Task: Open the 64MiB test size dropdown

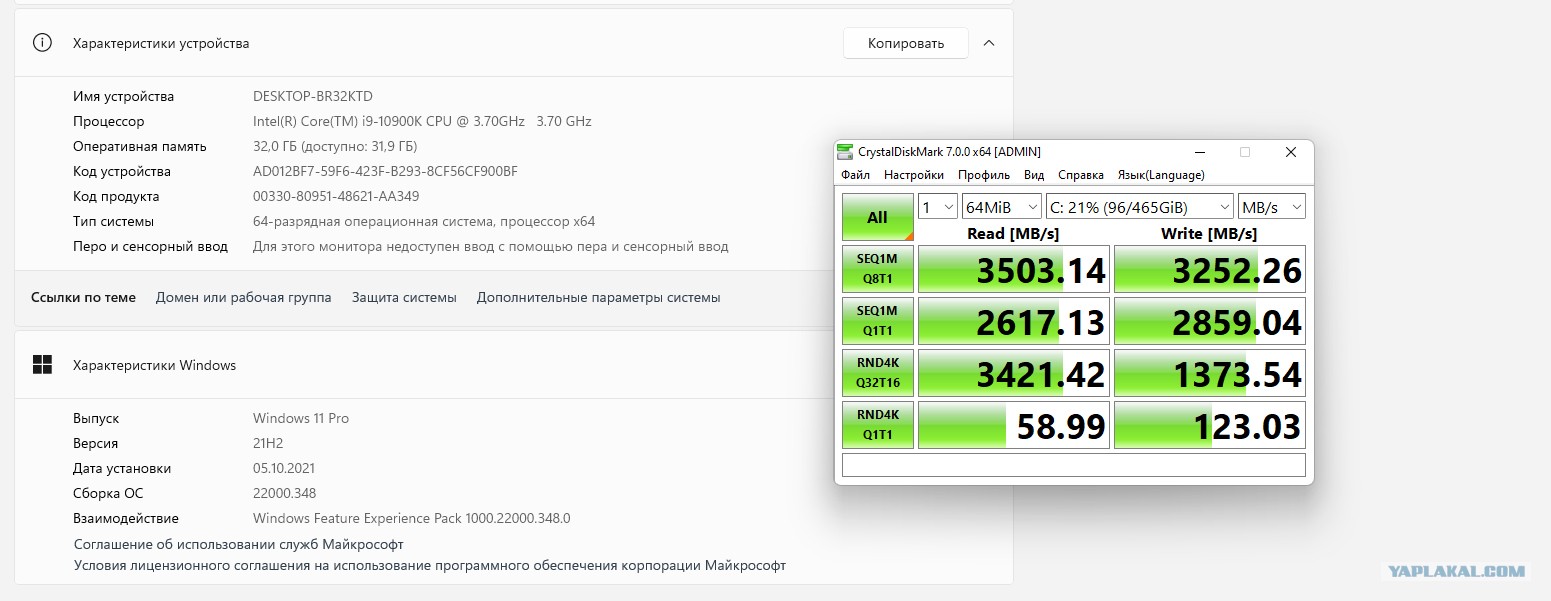Action: point(1001,207)
